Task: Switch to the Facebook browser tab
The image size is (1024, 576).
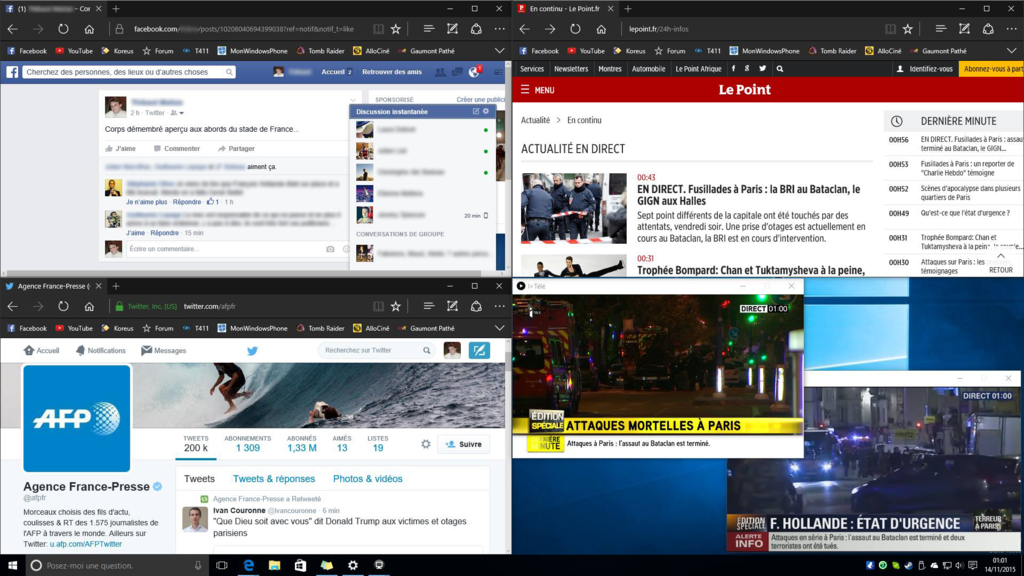Action: (x=54, y=9)
